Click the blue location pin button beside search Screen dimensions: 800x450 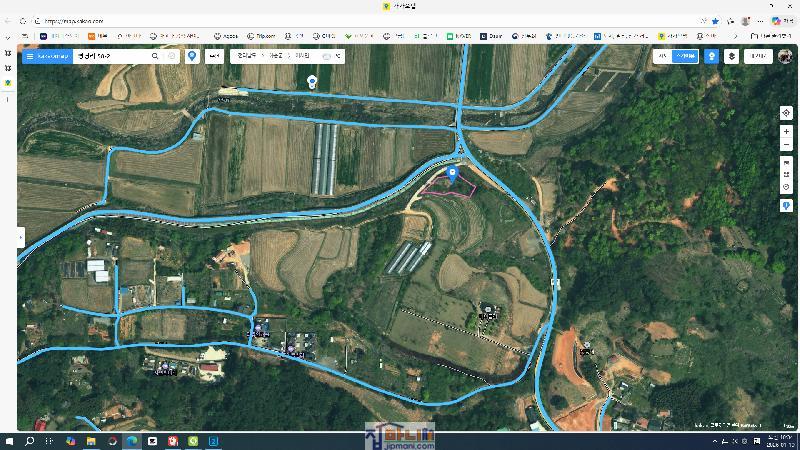click(x=192, y=56)
